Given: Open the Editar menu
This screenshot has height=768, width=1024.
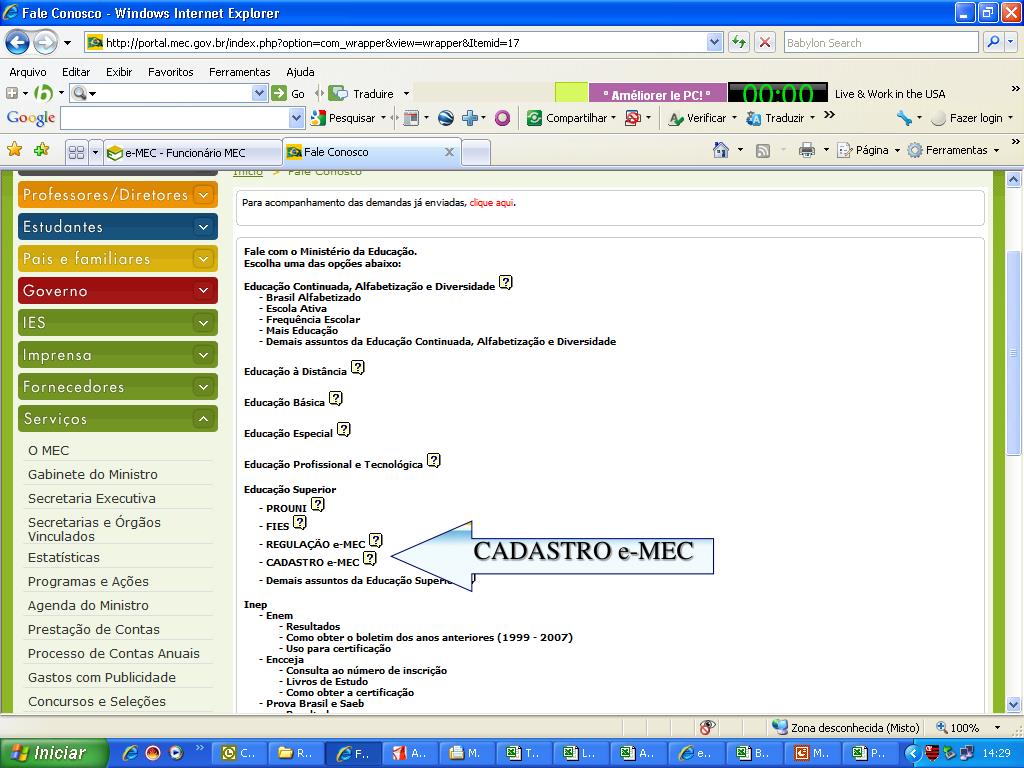Looking at the screenshot, I should tap(76, 72).
